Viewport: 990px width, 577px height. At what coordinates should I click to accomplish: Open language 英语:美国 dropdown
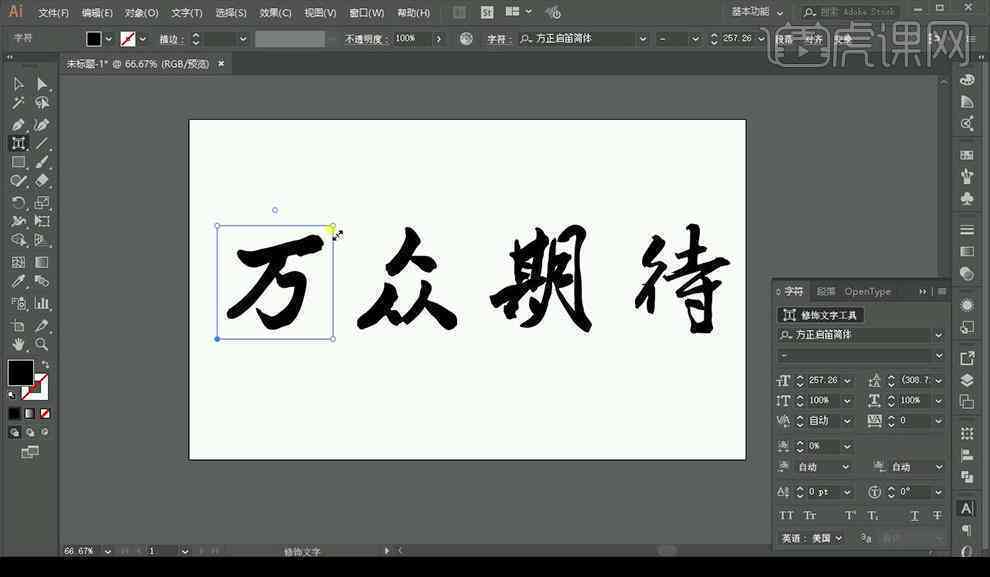pyautogui.click(x=839, y=538)
